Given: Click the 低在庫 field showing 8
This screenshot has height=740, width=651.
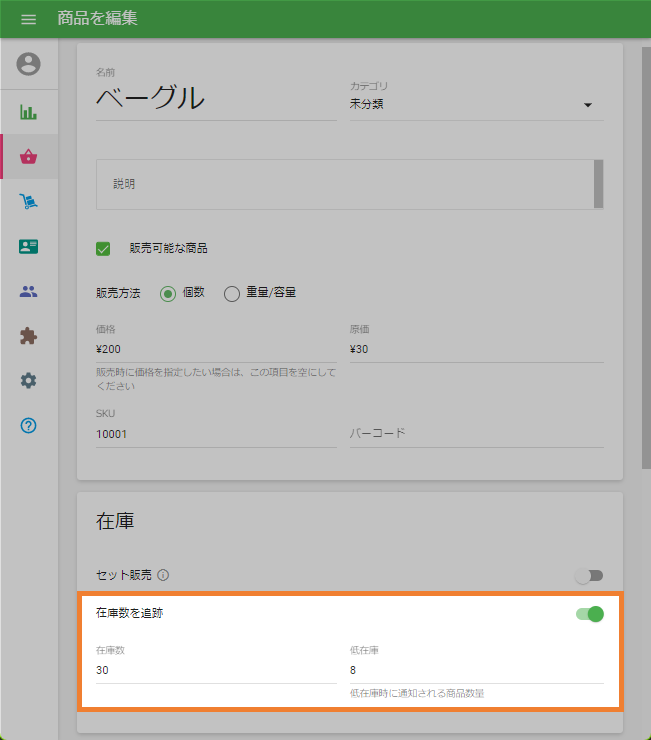Looking at the screenshot, I should pos(476,671).
